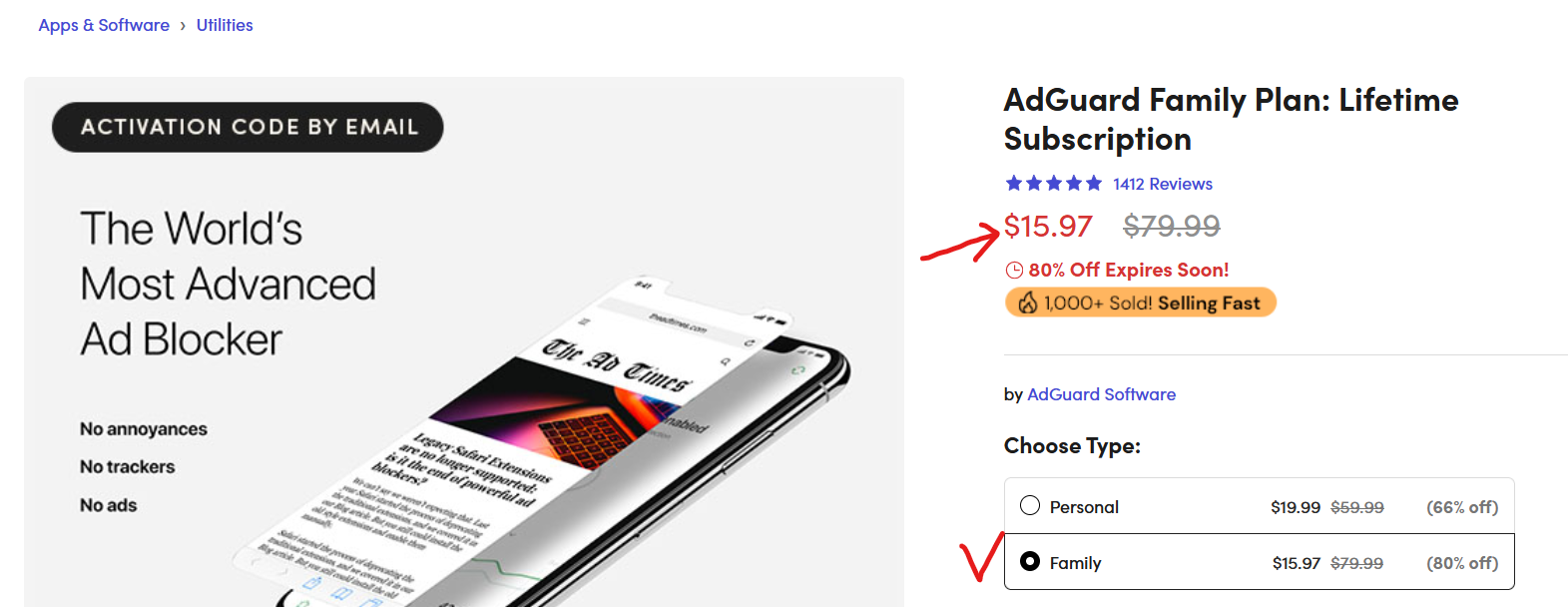Viewport: 1568px width, 607px height.
Task: Deselect the currently chosen Family radio button
Action: 1031,562
